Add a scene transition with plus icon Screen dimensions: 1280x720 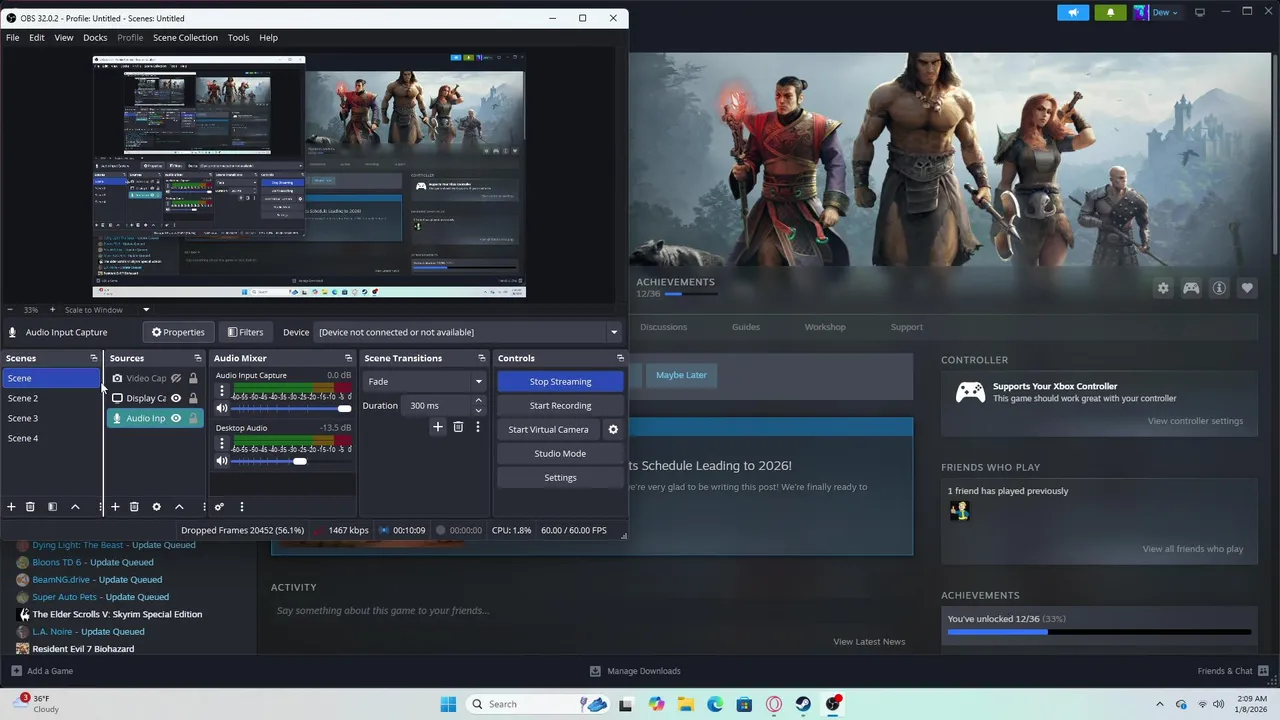(437, 427)
